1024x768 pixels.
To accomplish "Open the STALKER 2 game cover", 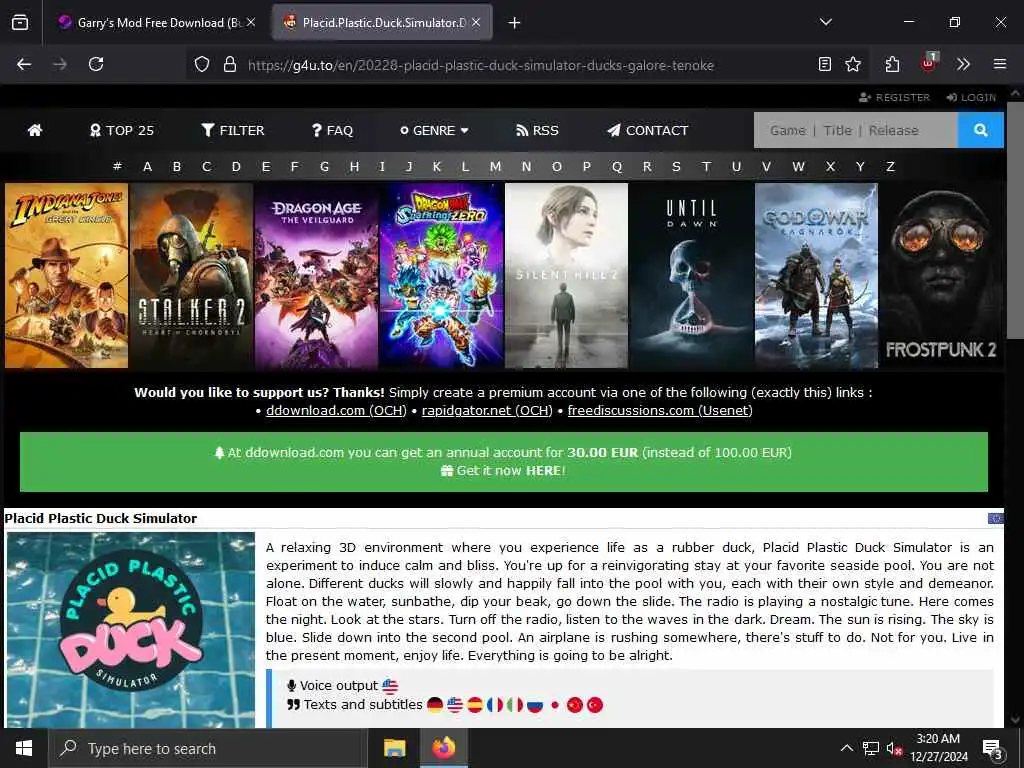I will 191,276.
